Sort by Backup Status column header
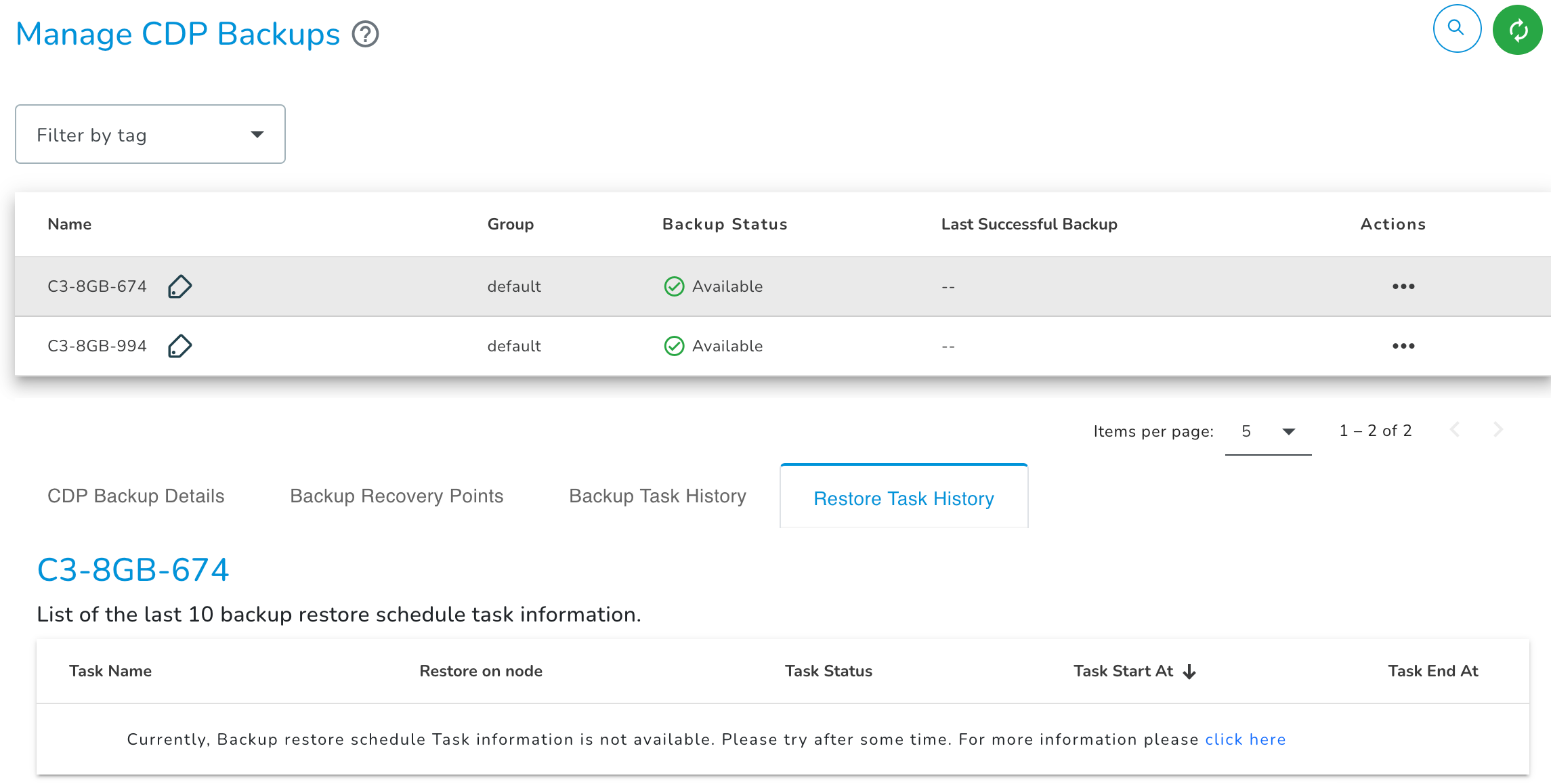The image size is (1551, 784). [x=724, y=224]
